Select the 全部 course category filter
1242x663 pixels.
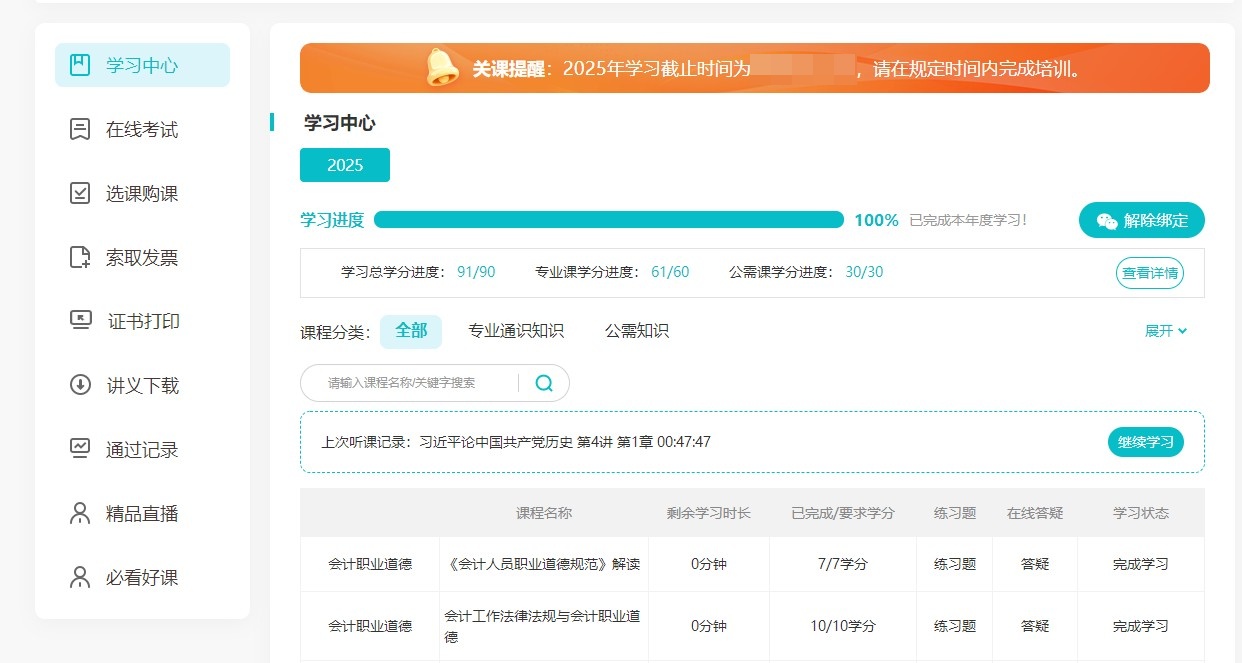point(411,330)
